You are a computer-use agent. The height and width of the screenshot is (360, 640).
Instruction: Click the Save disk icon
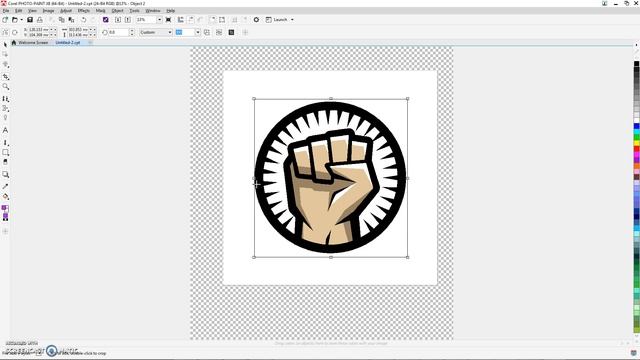(x=30, y=20)
